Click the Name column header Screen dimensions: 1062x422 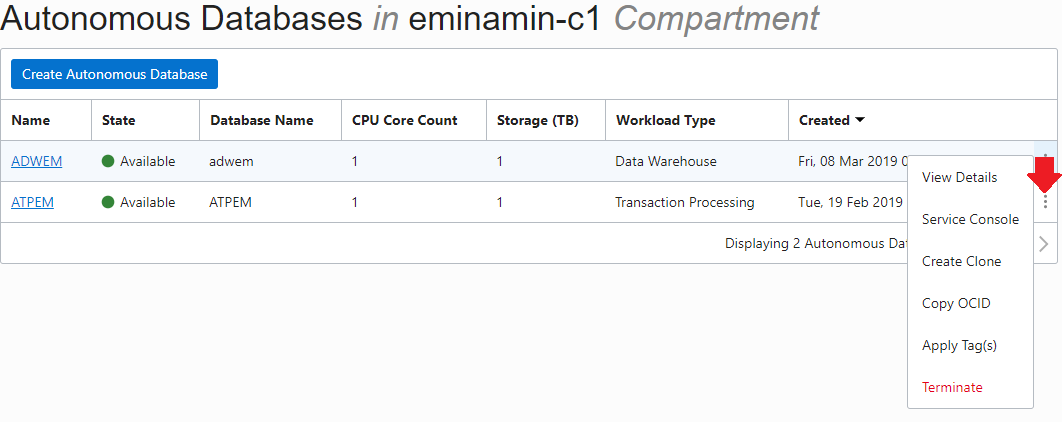pos(30,120)
